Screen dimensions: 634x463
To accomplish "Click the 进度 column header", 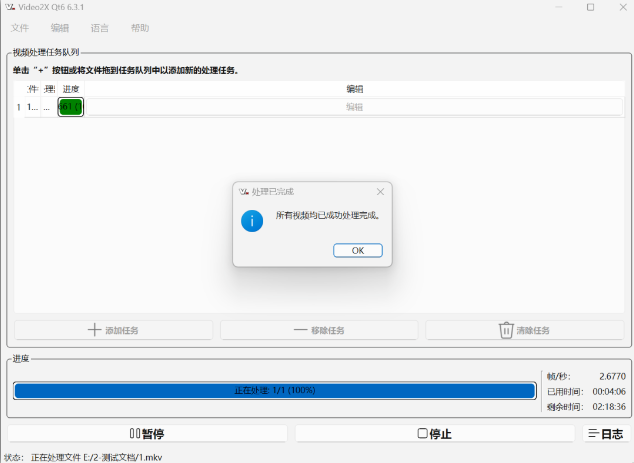I will [x=70, y=89].
